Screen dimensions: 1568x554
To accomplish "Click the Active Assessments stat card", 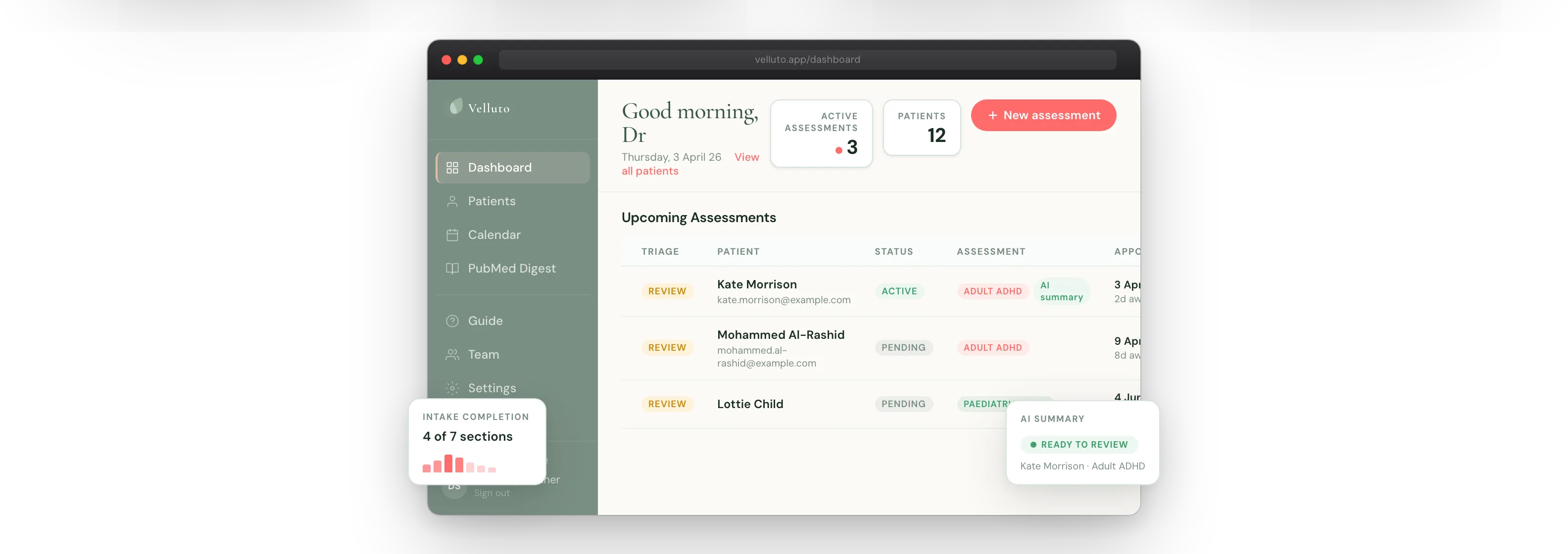I will (x=821, y=133).
